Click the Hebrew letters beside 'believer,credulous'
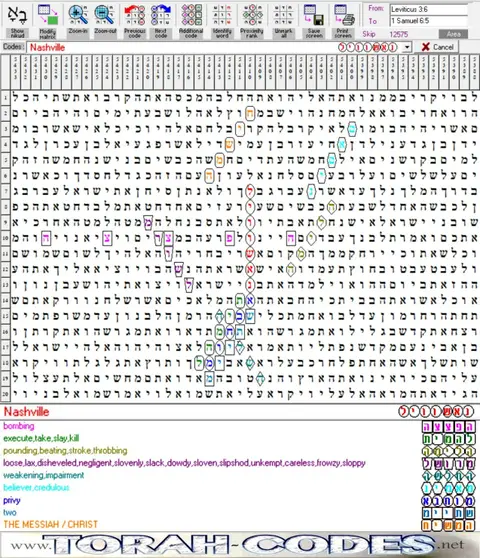Viewport: 480px width, 558px height. 449,488
